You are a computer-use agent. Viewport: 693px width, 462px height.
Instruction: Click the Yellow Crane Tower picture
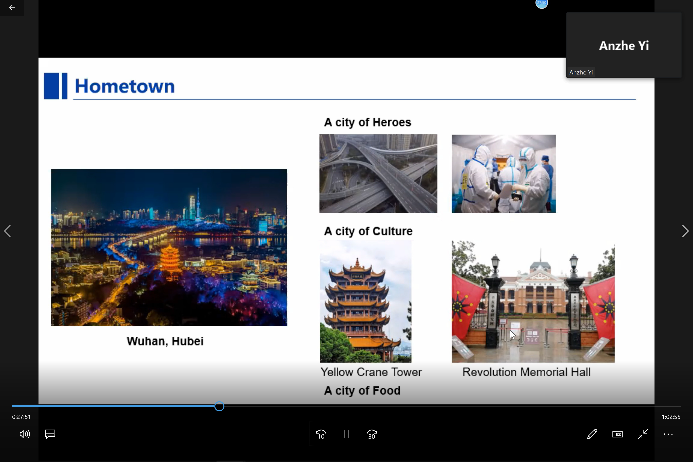365,301
